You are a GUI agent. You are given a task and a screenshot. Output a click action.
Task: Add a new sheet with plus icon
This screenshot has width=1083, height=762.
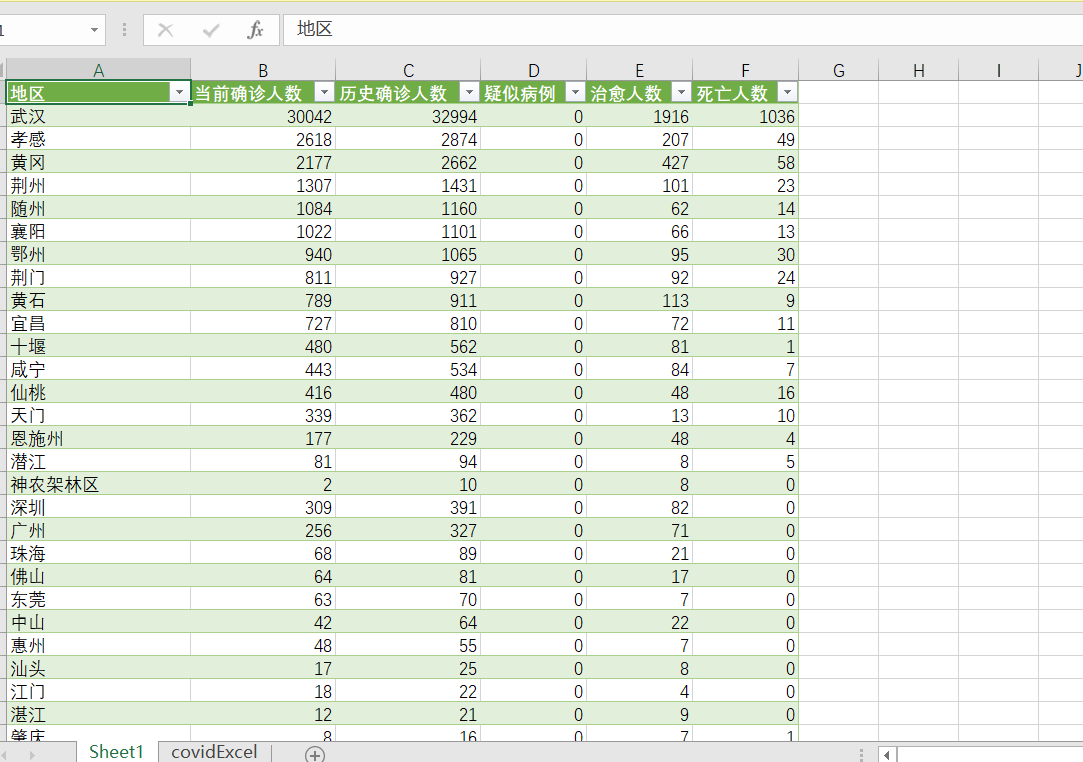[315, 754]
